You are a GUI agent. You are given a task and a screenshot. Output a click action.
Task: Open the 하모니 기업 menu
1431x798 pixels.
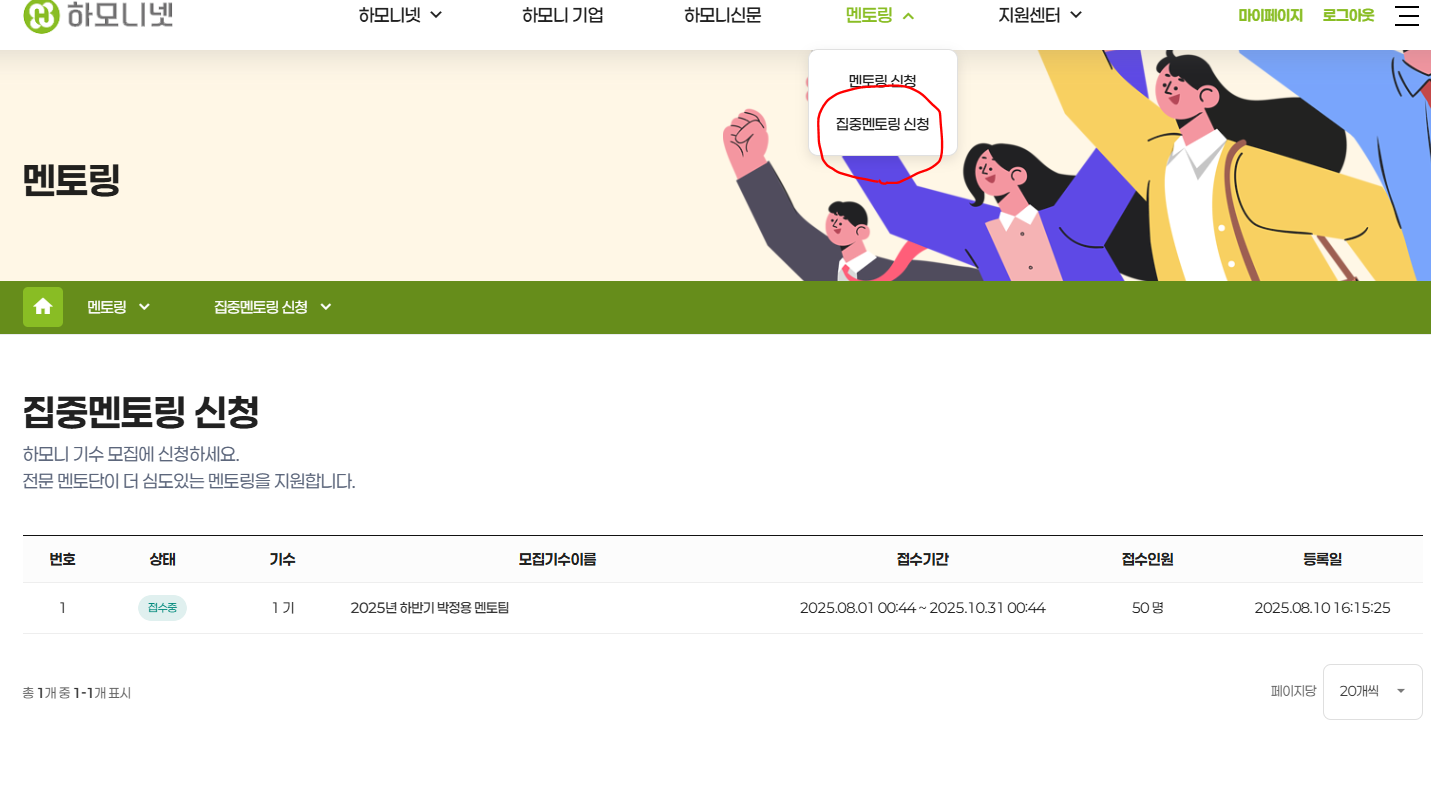click(x=562, y=15)
